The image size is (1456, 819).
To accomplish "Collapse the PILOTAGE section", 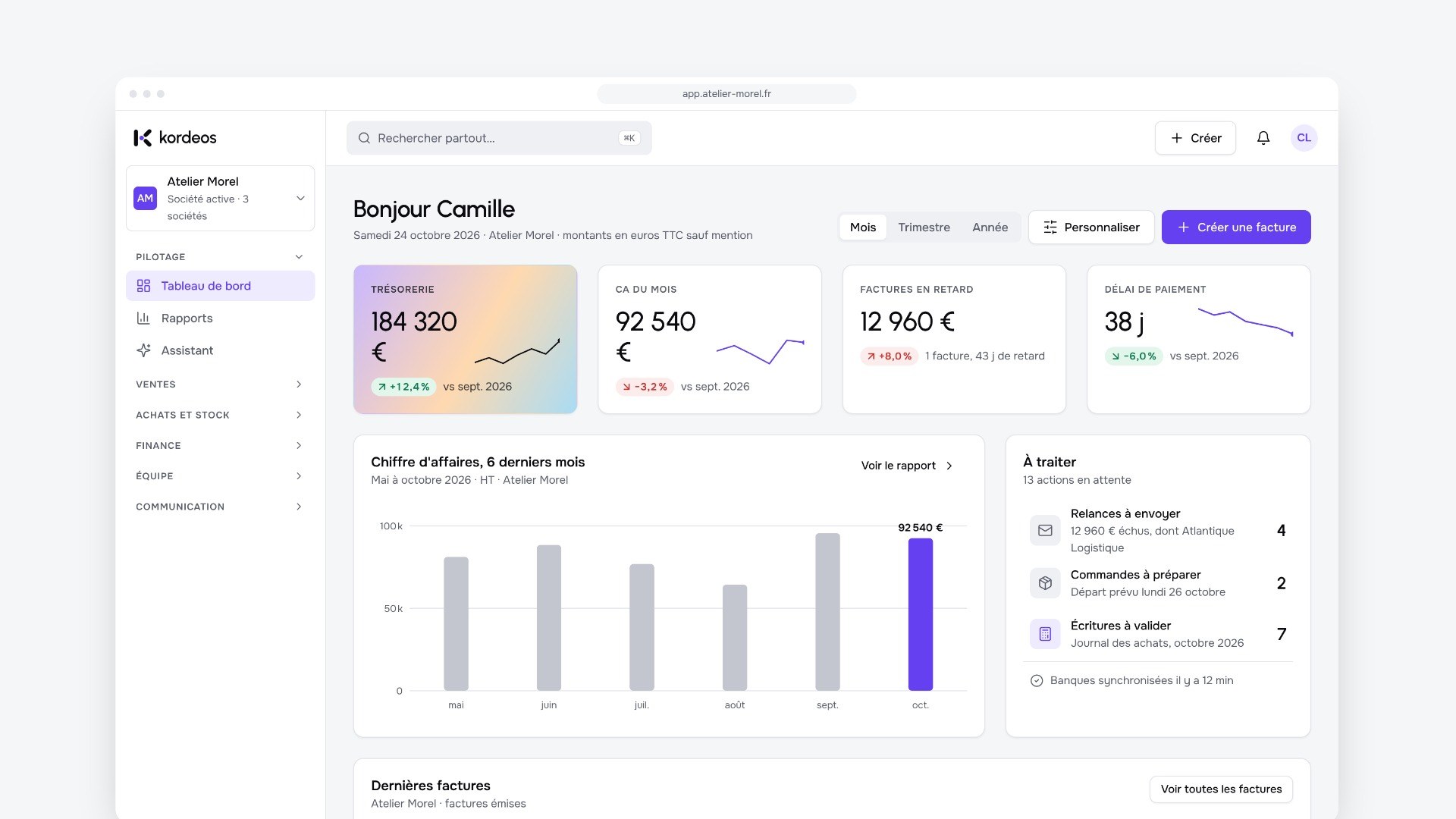I will 220,257.
